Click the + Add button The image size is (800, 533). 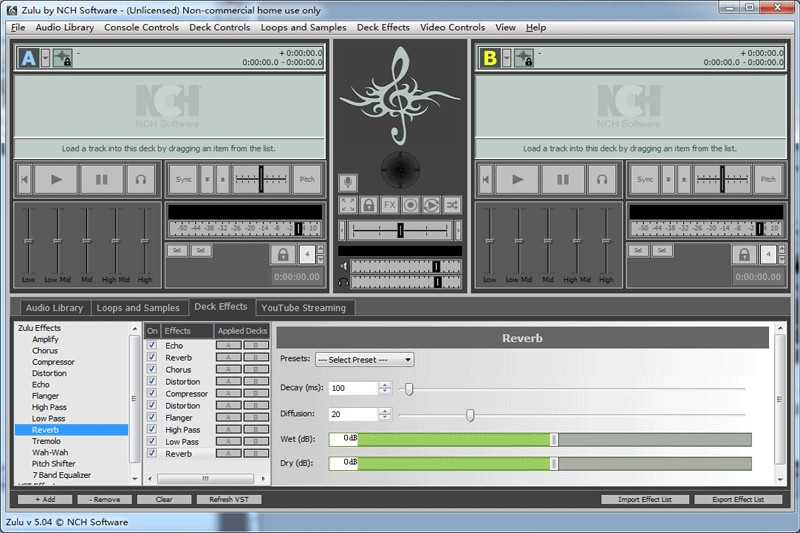click(45, 499)
